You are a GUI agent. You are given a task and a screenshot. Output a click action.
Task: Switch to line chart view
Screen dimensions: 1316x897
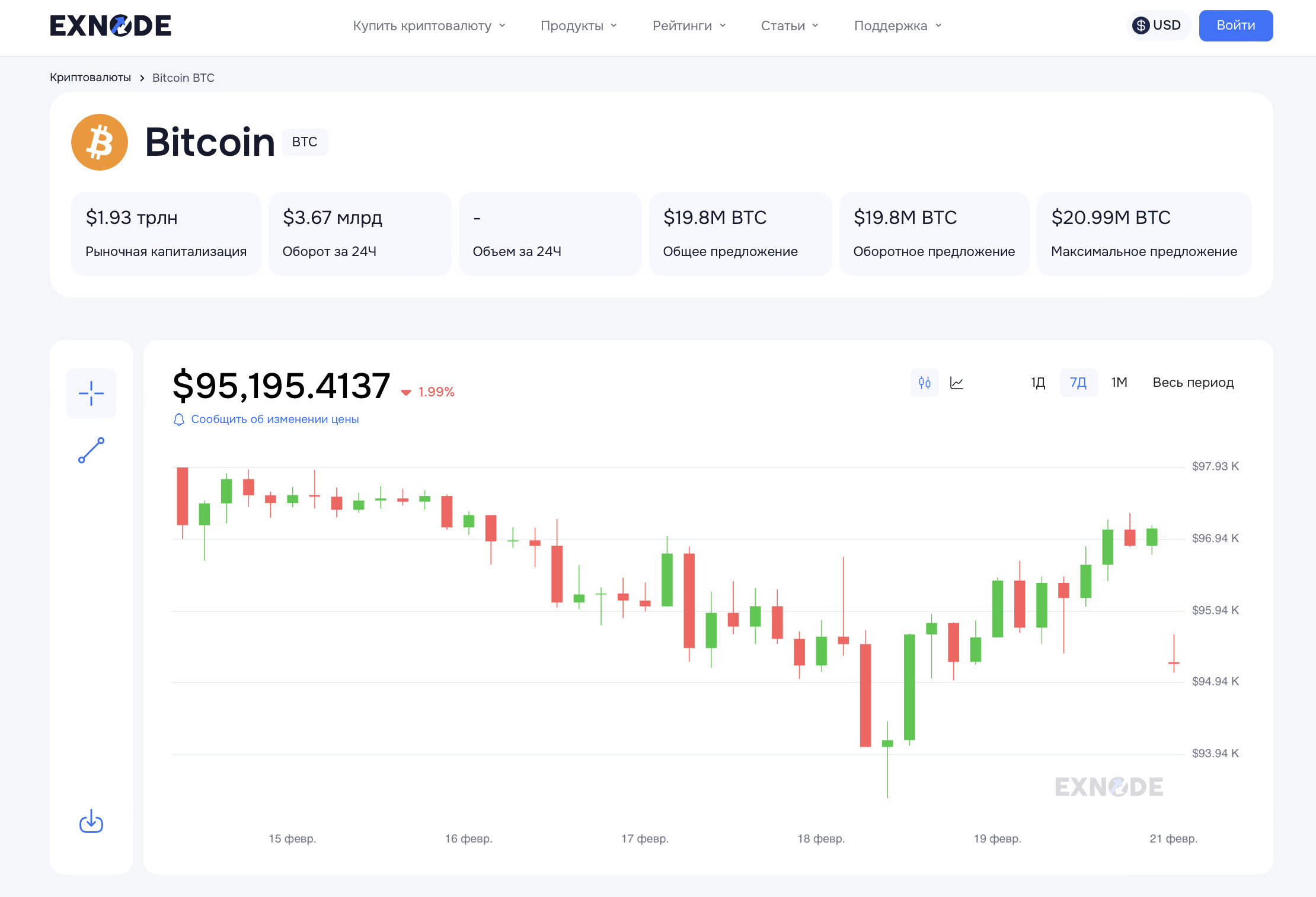coord(956,383)
